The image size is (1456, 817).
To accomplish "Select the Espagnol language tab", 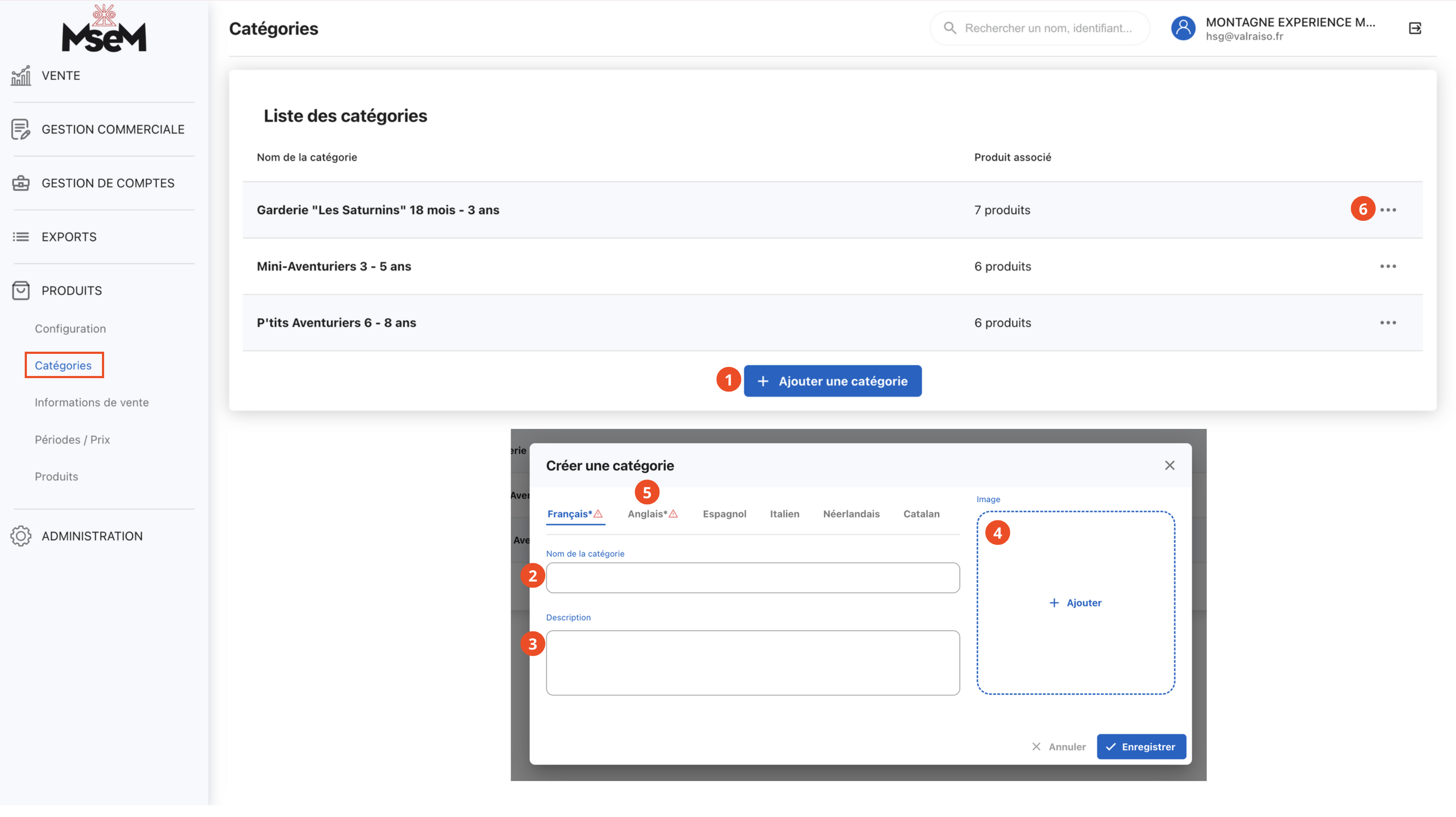I will [724, 513].
